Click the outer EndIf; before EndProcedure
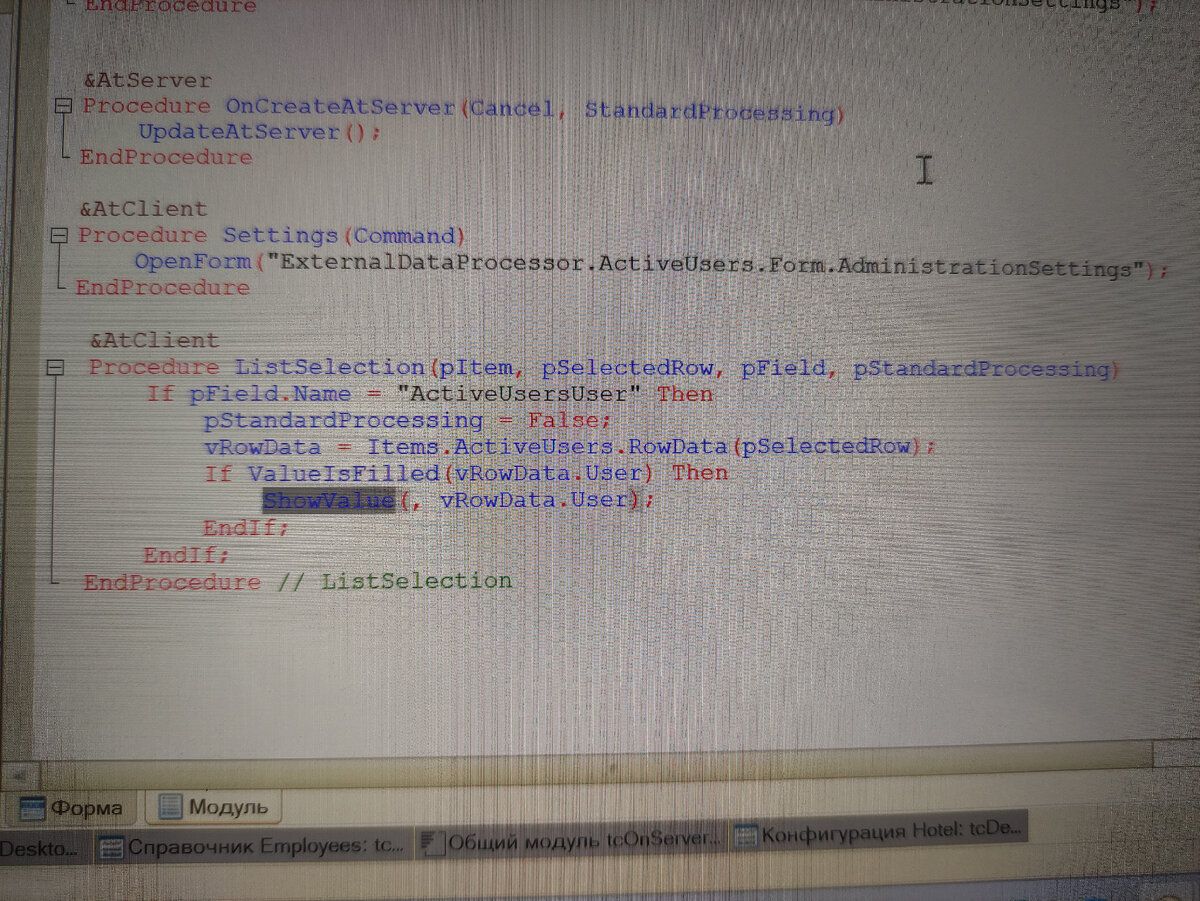The image size is (1200, 901). pos(186,554)
